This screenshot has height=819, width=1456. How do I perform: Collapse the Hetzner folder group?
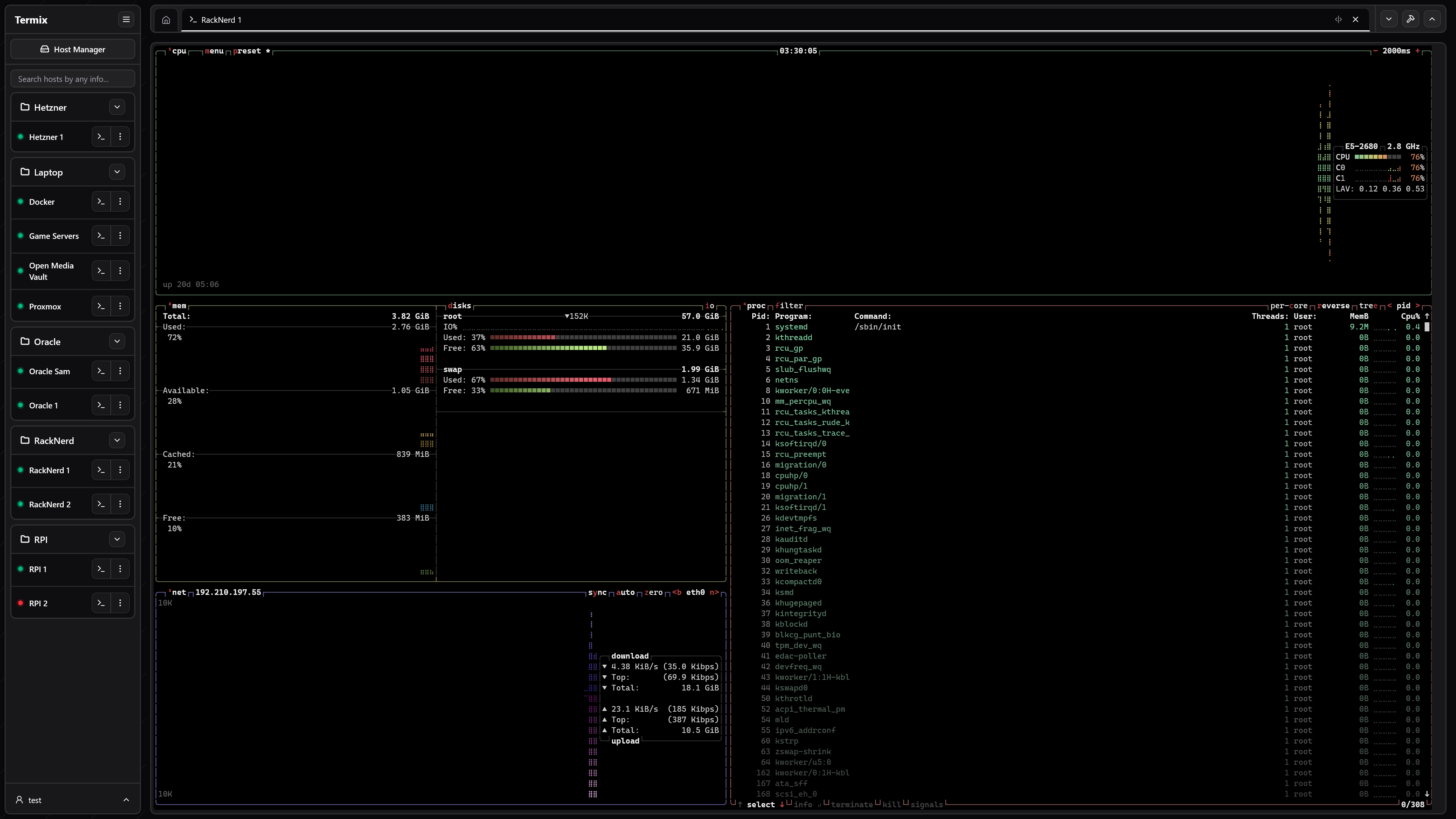point(117,107)
